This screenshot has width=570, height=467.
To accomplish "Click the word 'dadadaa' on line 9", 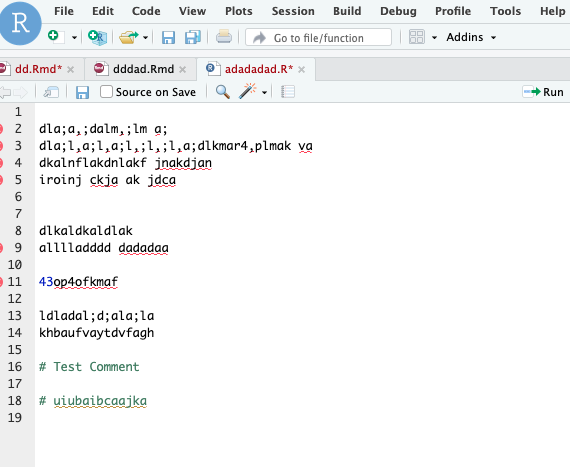I will pos(144,248).
